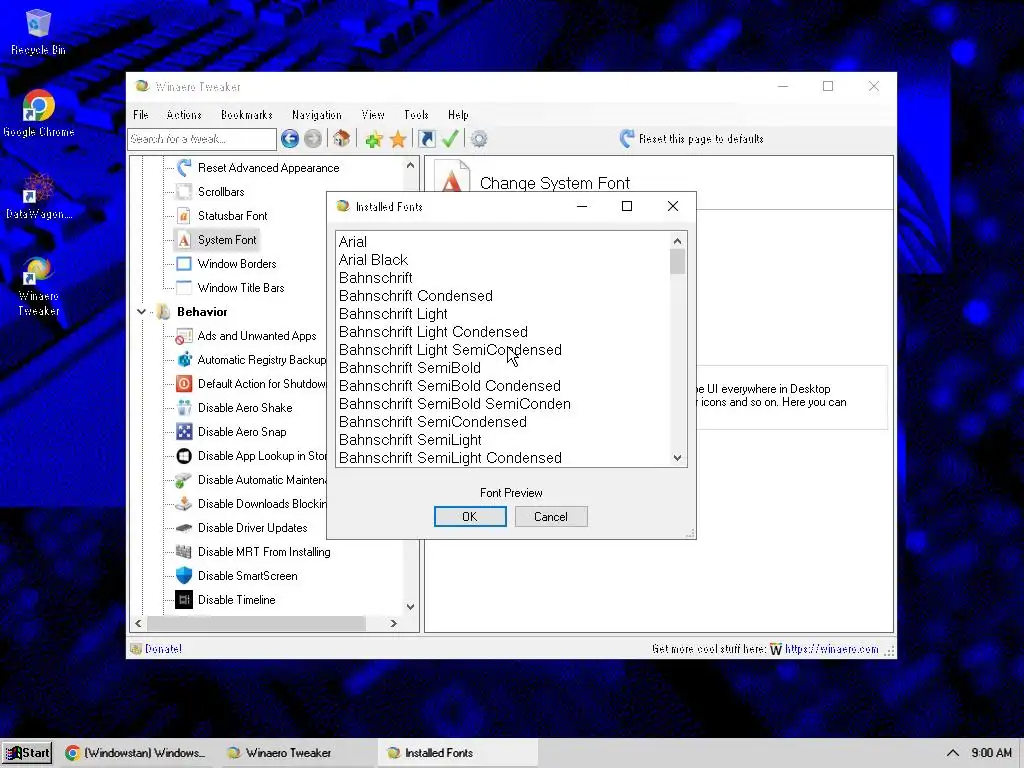Click tree panel scroll-down arrow
Image resolution: width=1024 pixels, height=768 pixels.
coord(410,607)
